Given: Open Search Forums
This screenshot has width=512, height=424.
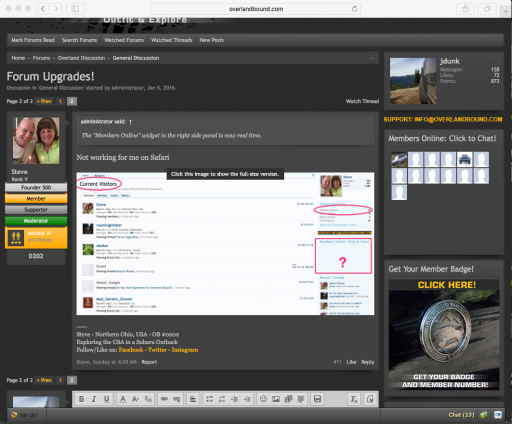Looking at the screenshot, I should [x=79, y=40].
